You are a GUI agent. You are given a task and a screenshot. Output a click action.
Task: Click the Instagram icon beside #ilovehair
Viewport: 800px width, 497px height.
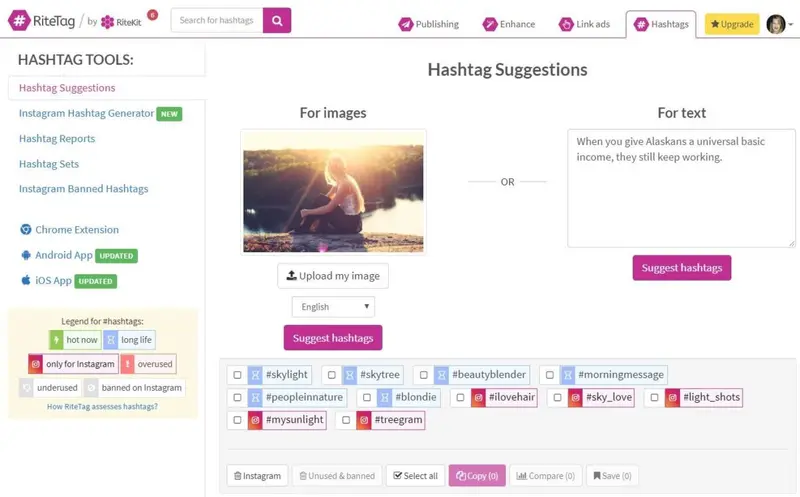click(x=478, y=398)
